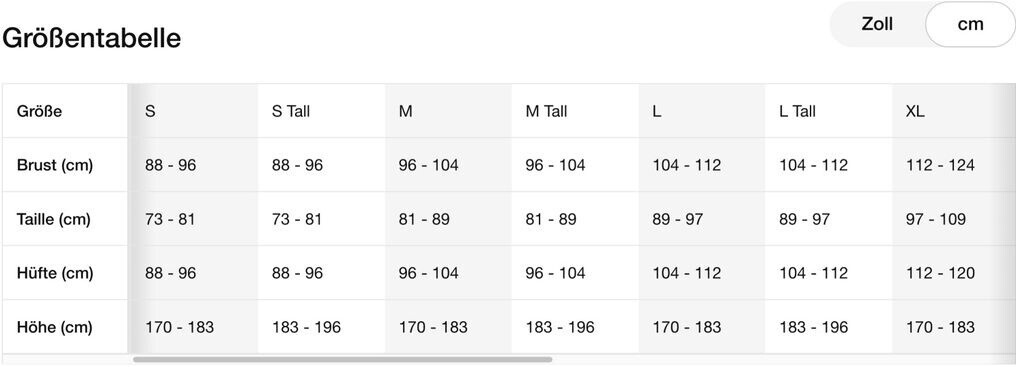Click the Hüfte (cm) row label
This screenshot has height=367, width=1016.
(55, 273)
